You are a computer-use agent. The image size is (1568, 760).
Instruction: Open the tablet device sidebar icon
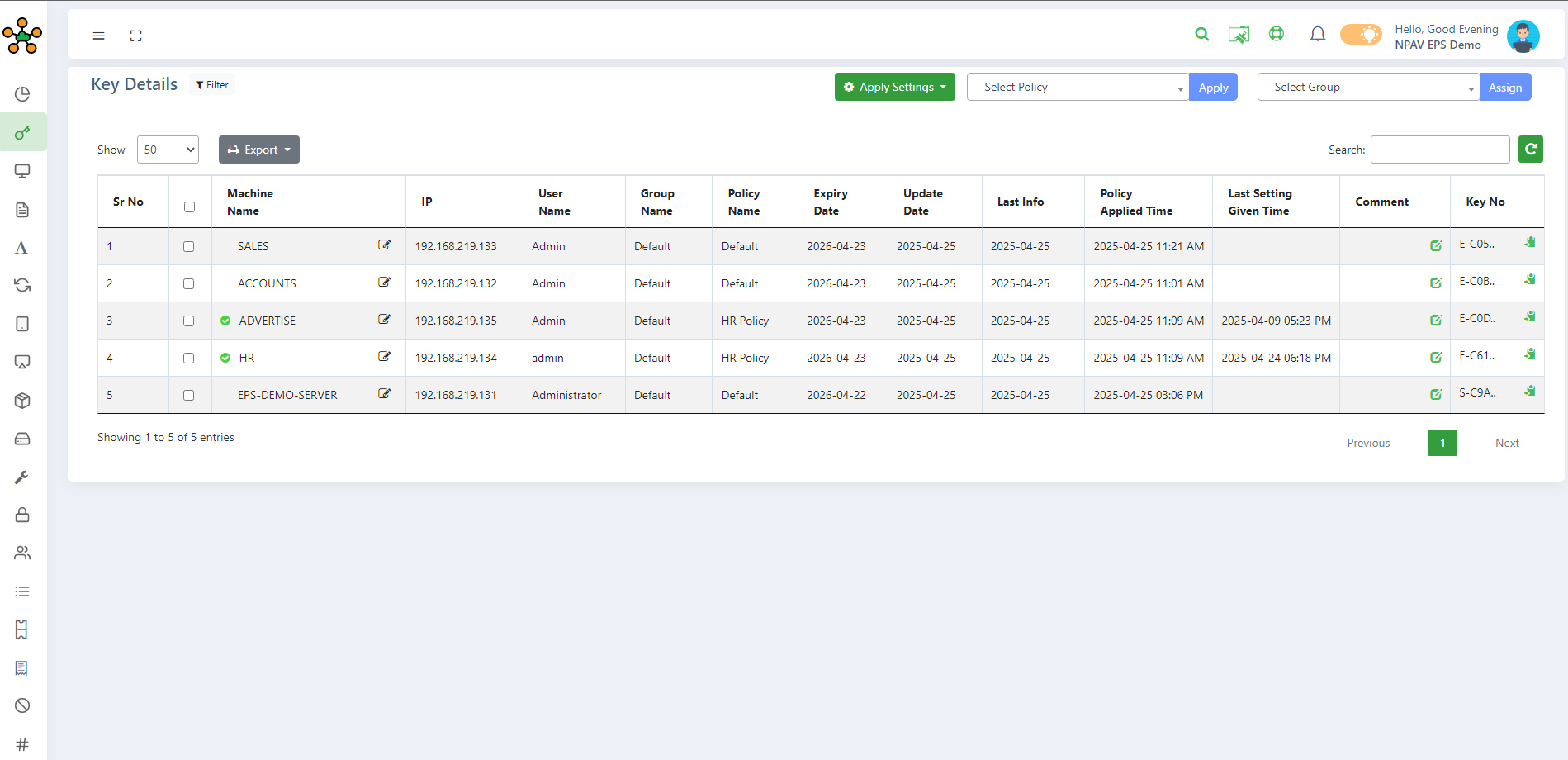coord(22,324)
